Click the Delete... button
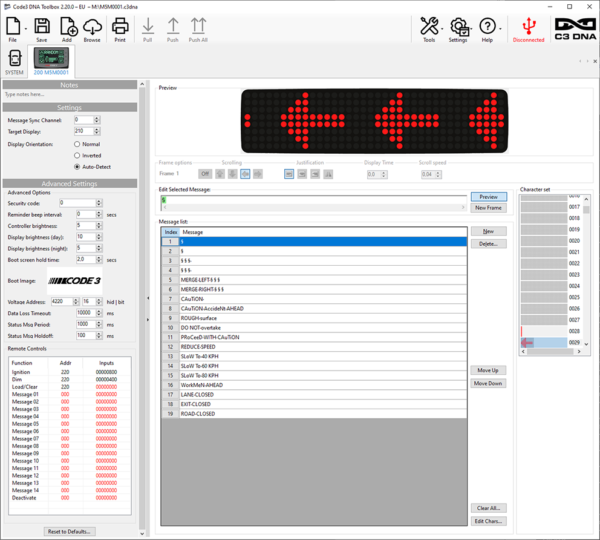The width and height of the screenshot is (600, 540). pos(489,244)
